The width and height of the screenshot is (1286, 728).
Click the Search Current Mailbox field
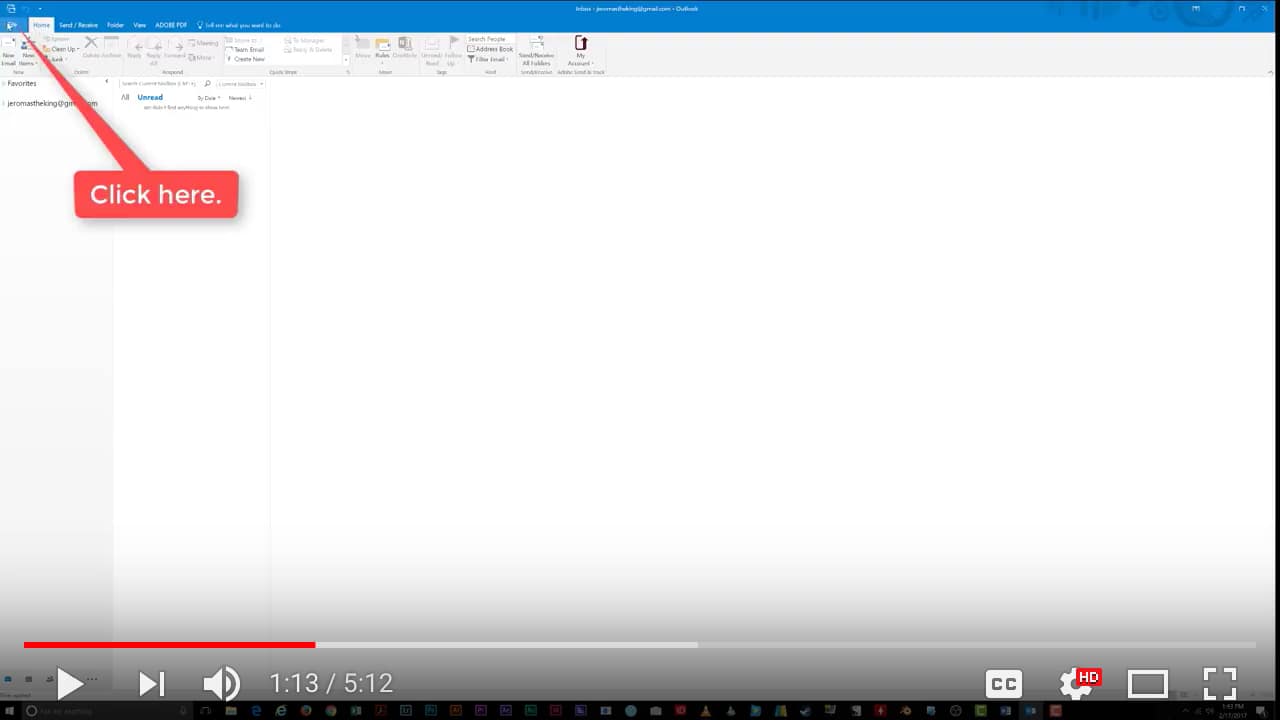click(155, 84)
